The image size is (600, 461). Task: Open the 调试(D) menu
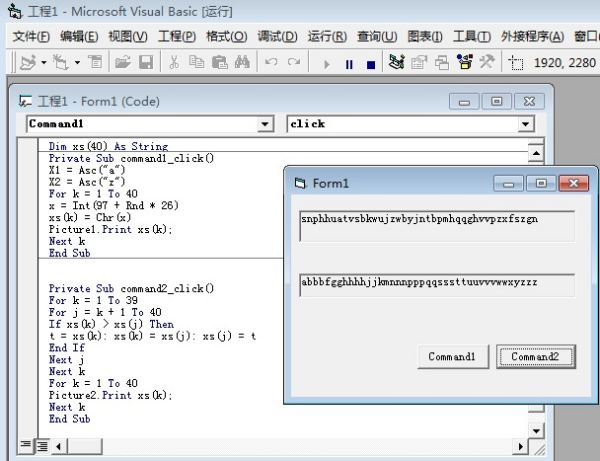(277, 37)
